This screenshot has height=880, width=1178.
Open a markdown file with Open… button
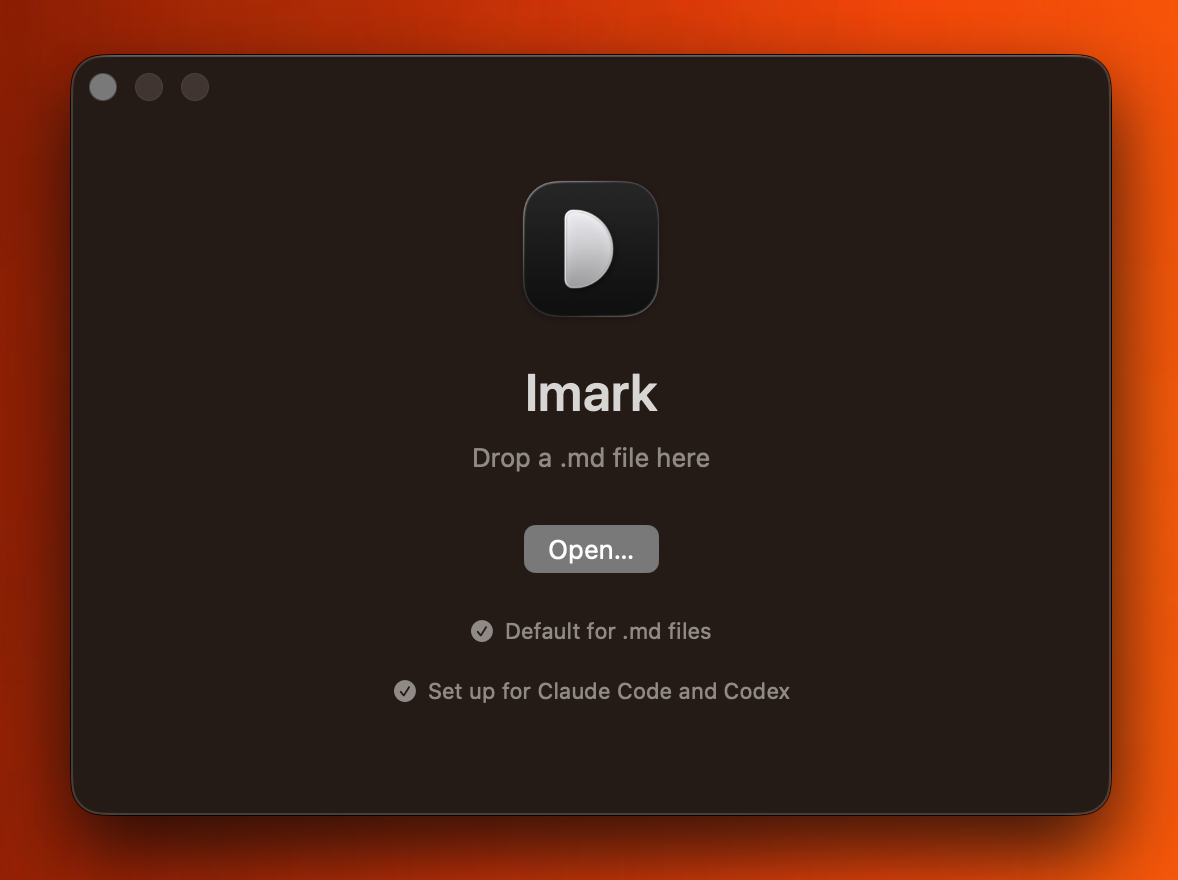(591, 549)
